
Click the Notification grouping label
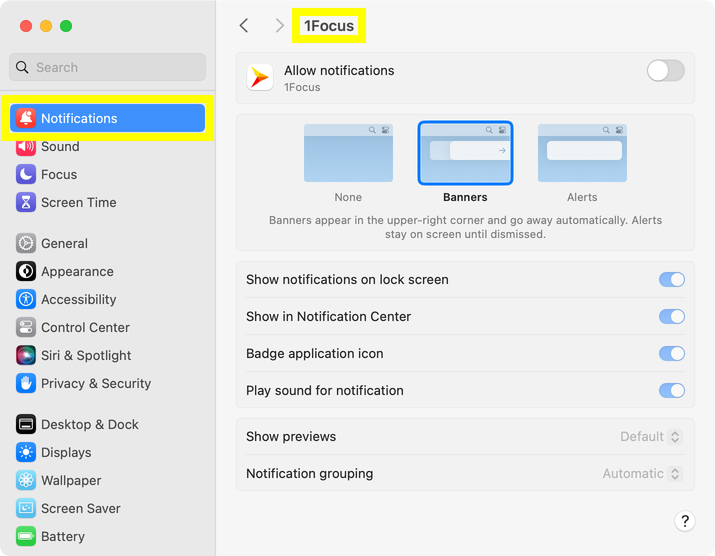tap(310, 473)
